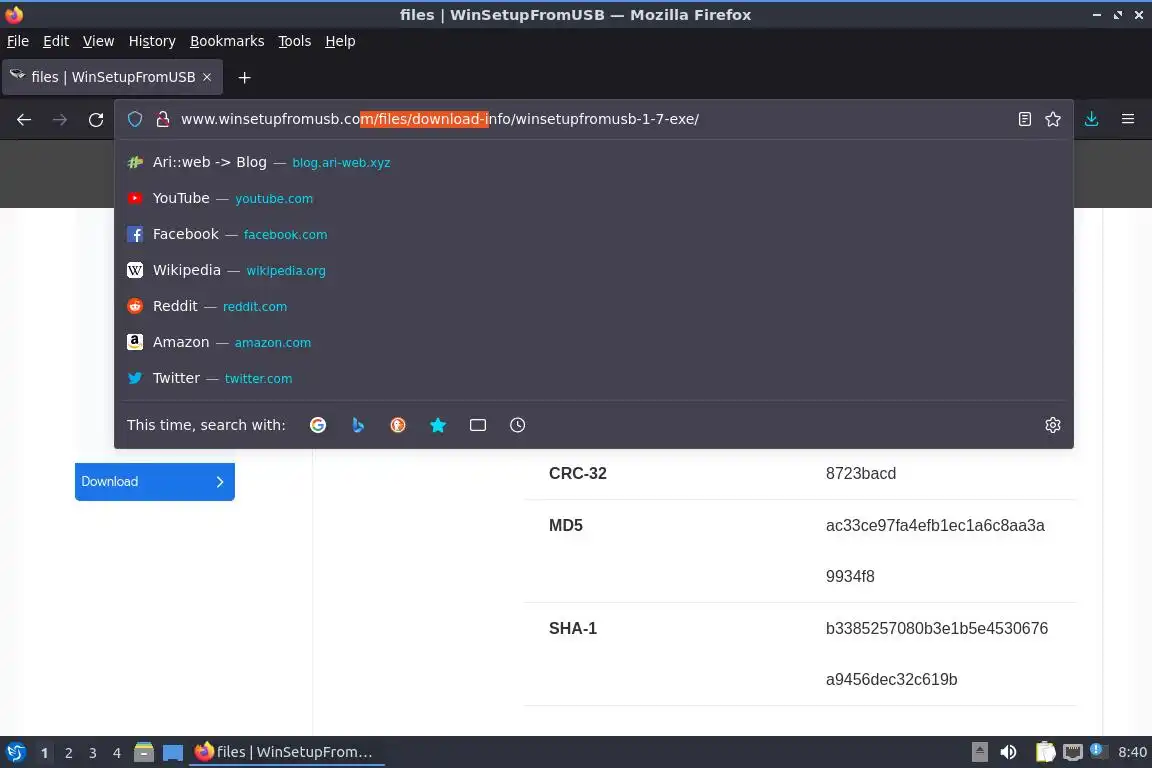Open the View menu
The height and width of the screenshot is (768, 1152).
(98, 41)
